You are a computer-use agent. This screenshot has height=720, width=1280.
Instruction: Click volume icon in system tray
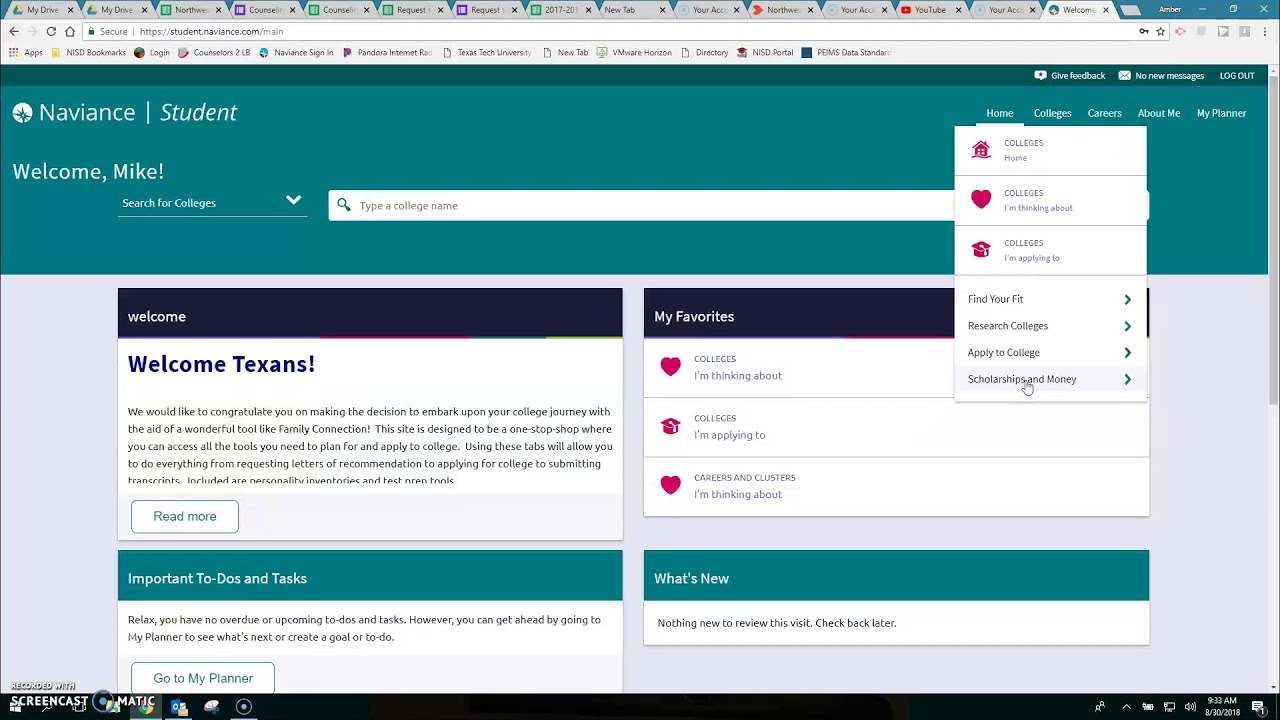click(x=1190, y=707)
